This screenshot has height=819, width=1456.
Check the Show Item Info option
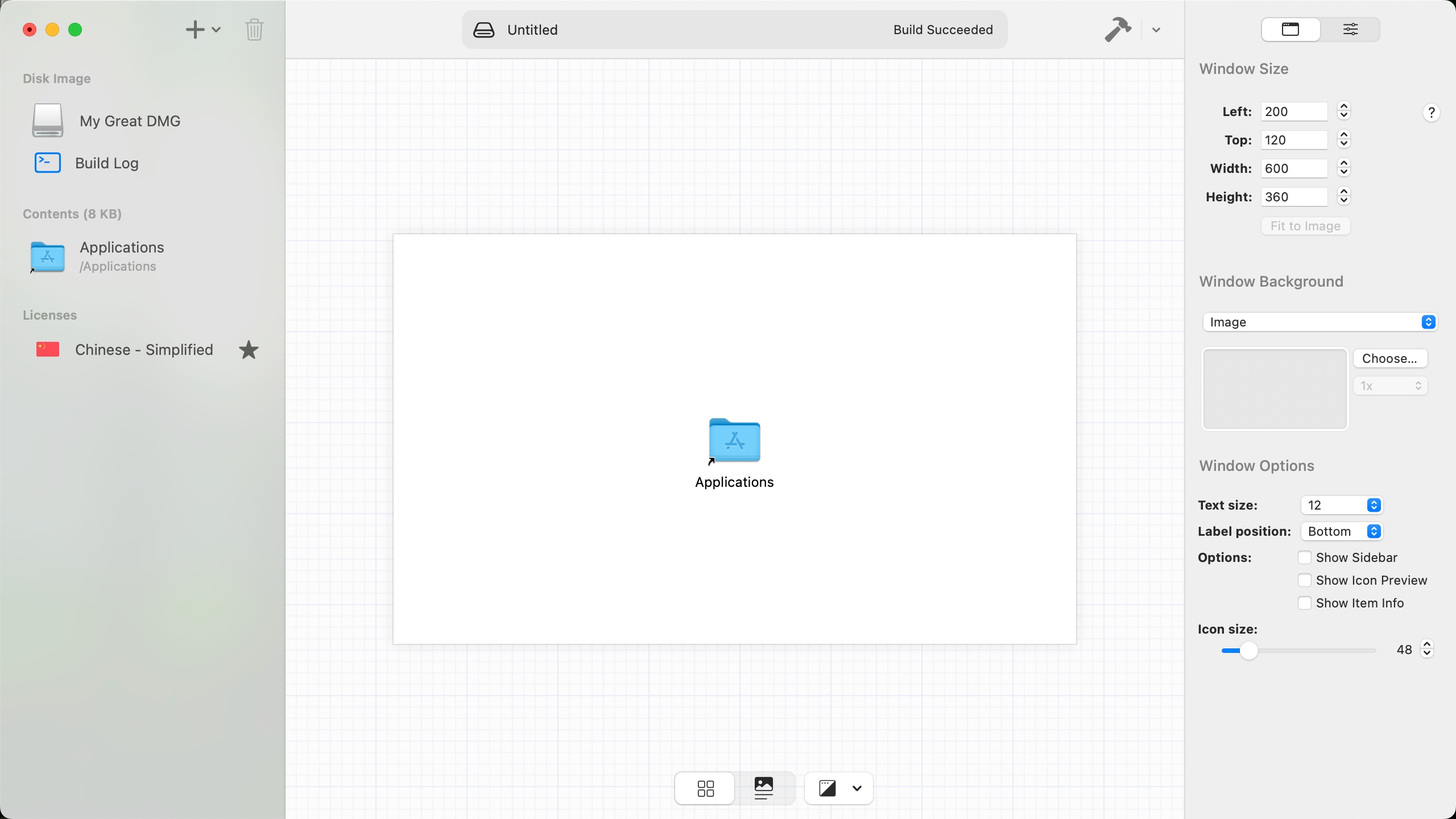(1305, 603)
